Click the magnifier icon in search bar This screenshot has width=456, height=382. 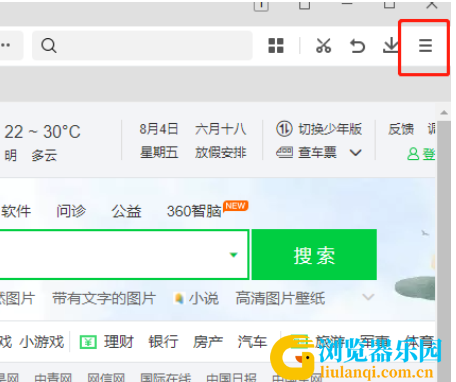49,45
